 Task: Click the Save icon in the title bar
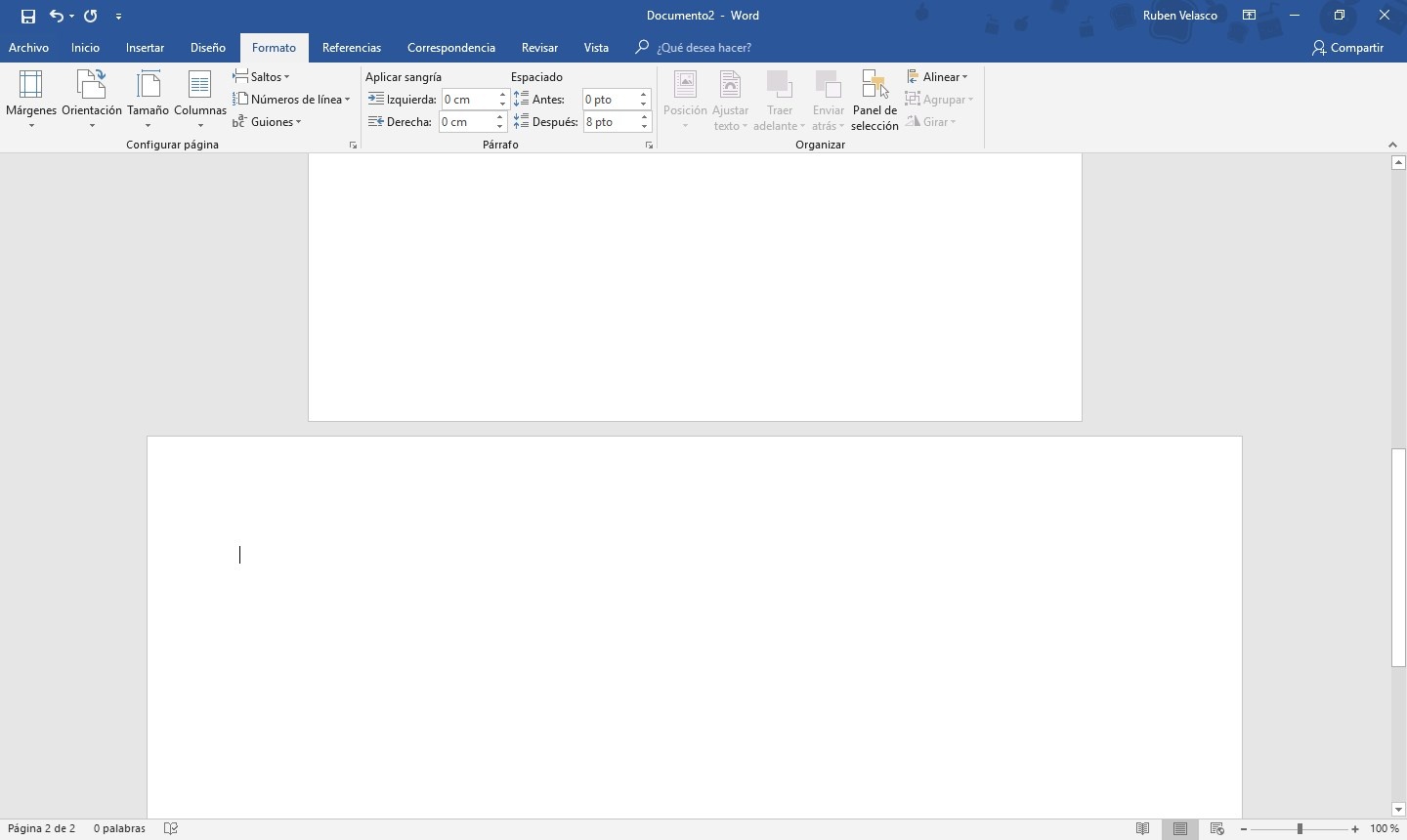point(28,16)
